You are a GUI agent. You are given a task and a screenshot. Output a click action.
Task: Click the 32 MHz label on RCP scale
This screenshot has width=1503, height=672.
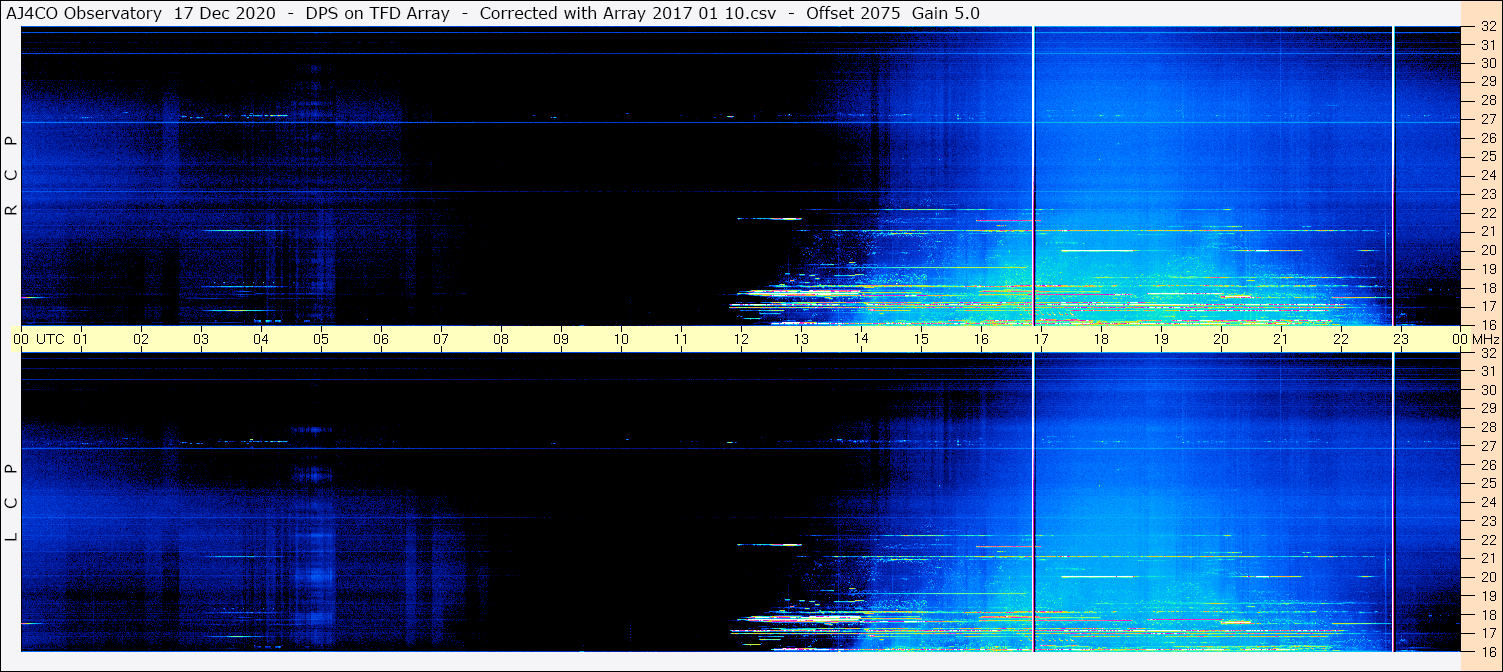1487,27
